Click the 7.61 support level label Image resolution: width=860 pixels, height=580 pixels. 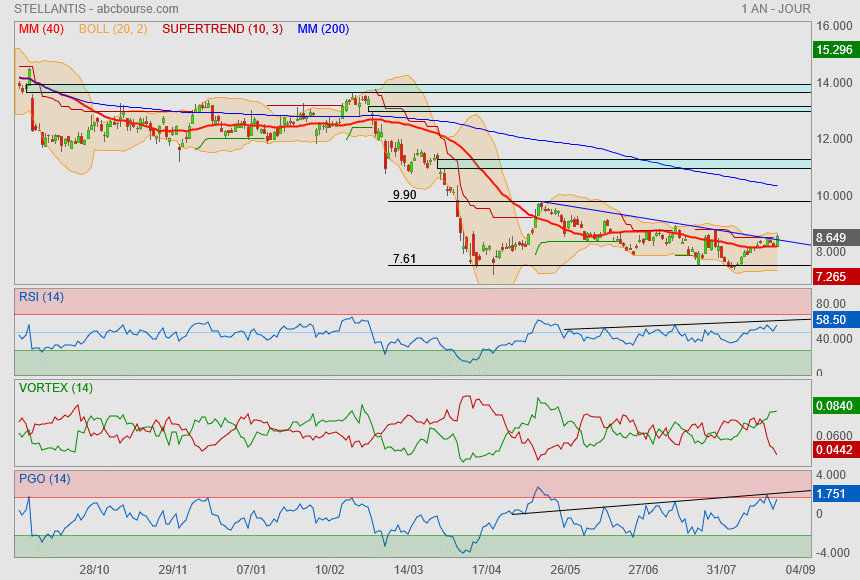tap(404, 259)
